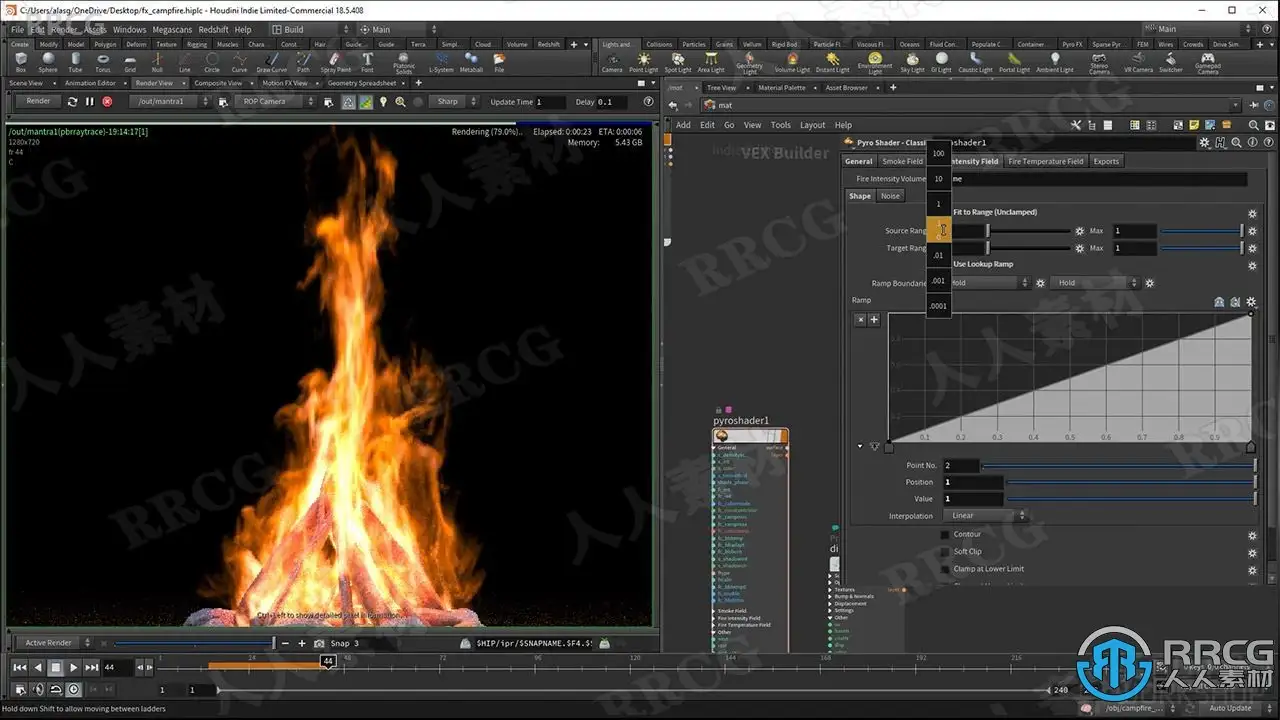The image size is (1280, 720).
Task: Switch to the Smoke Field tab
Action: pyautogui.click(x=902, y=161)
